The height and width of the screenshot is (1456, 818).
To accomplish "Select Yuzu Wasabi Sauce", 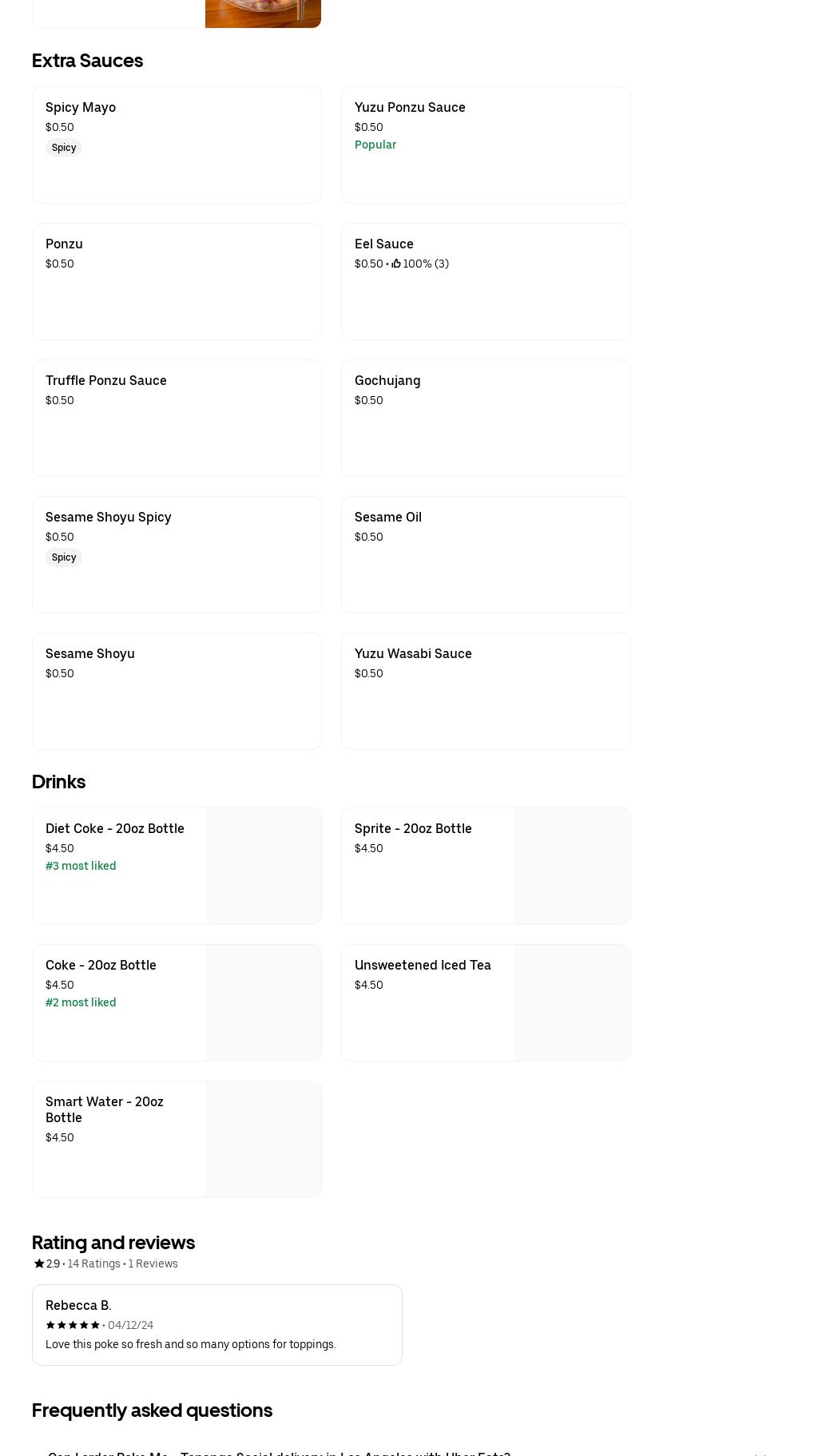I will click(486, 691).
